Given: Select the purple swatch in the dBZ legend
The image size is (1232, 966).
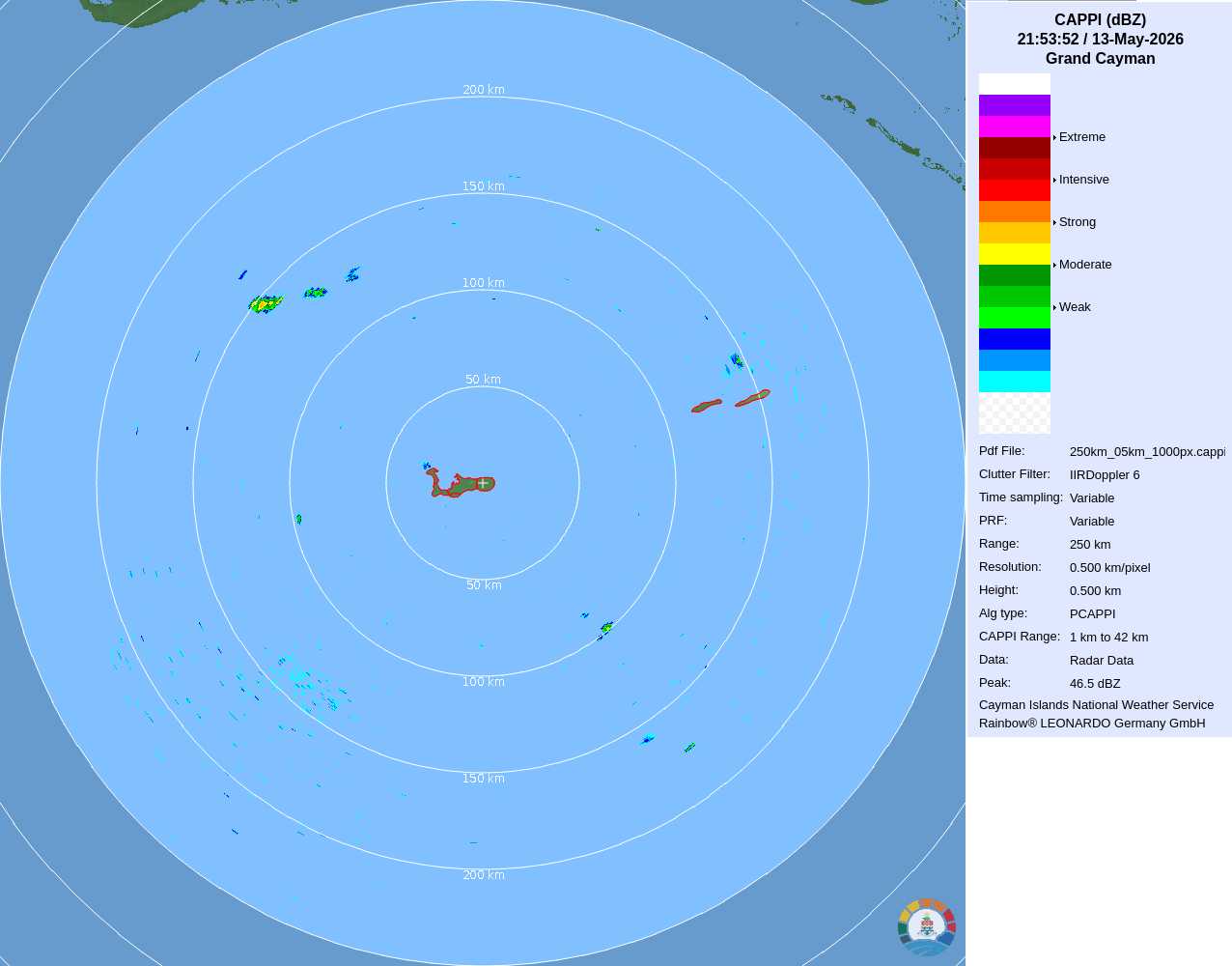Looking at the screenshot, I should 1015,105.
